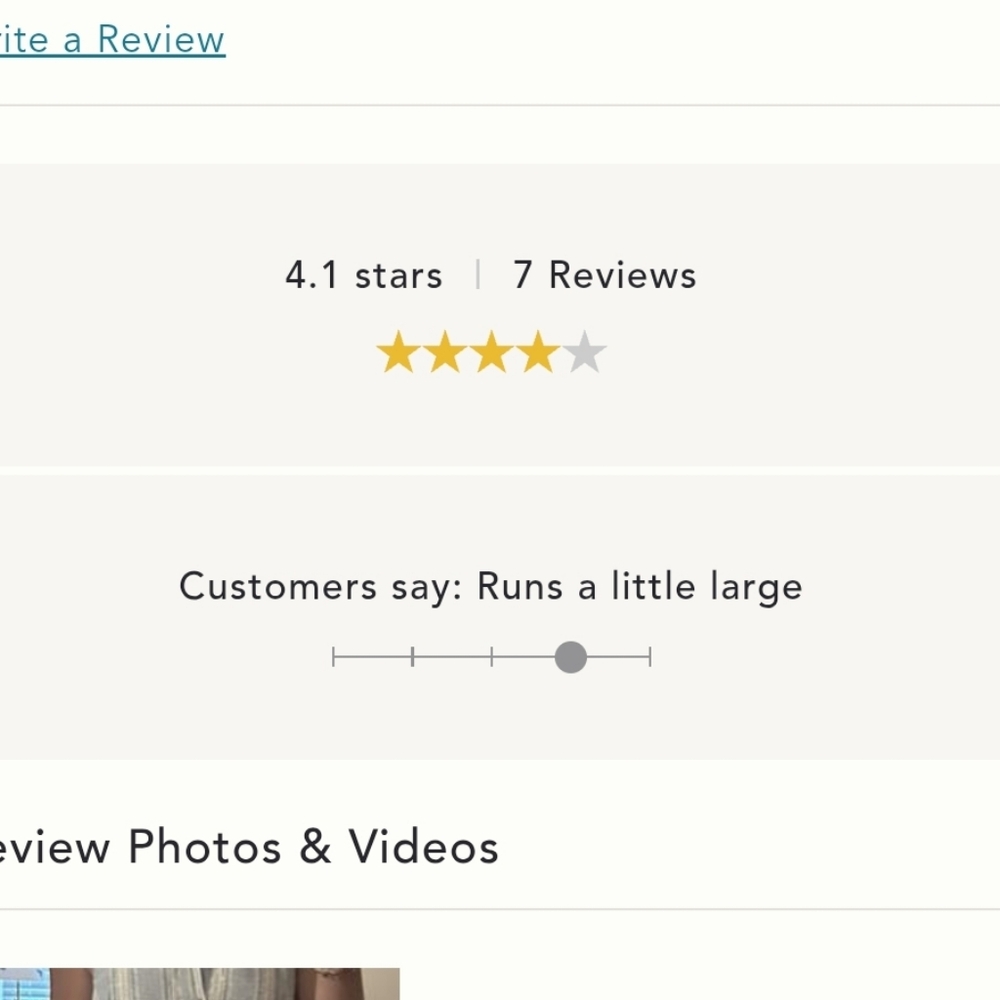Click the 4.1 stars rating text
This screenshot has width=1000, height=1000.
point(364,276)
